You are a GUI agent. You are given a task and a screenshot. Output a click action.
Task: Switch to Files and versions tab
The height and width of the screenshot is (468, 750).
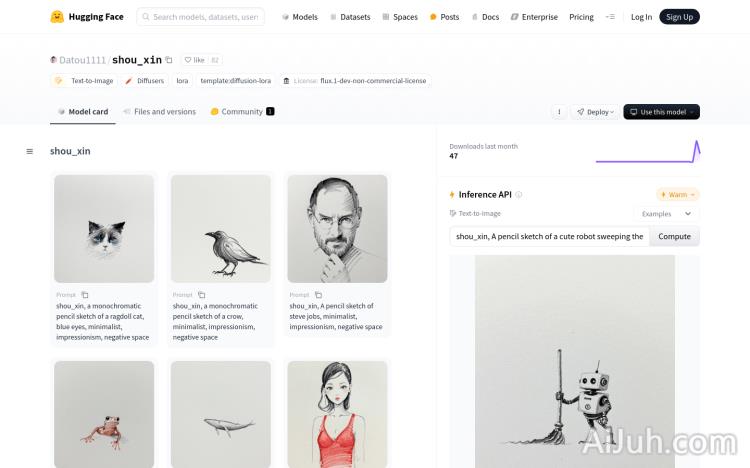(x=159, y=112)
